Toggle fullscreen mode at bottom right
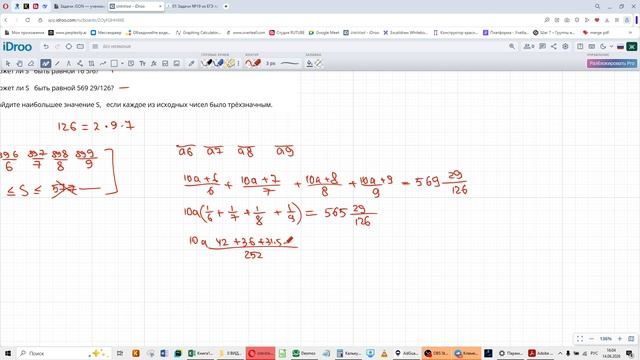640x360 pixels. (x=580, y=339)
